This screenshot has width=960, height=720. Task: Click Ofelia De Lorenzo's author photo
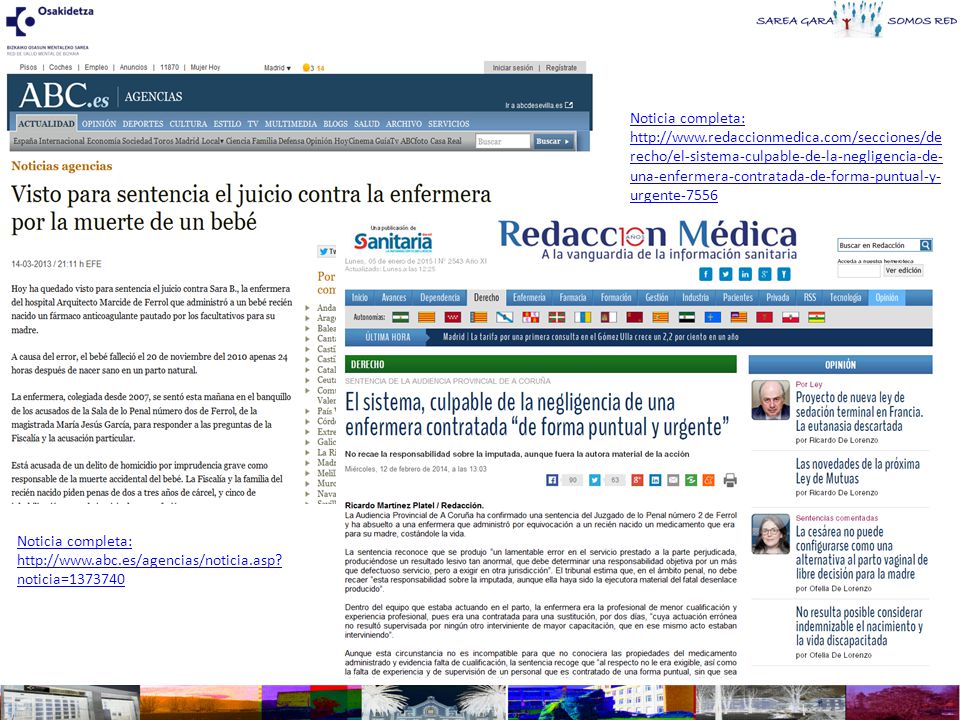(x=770, y=534)
